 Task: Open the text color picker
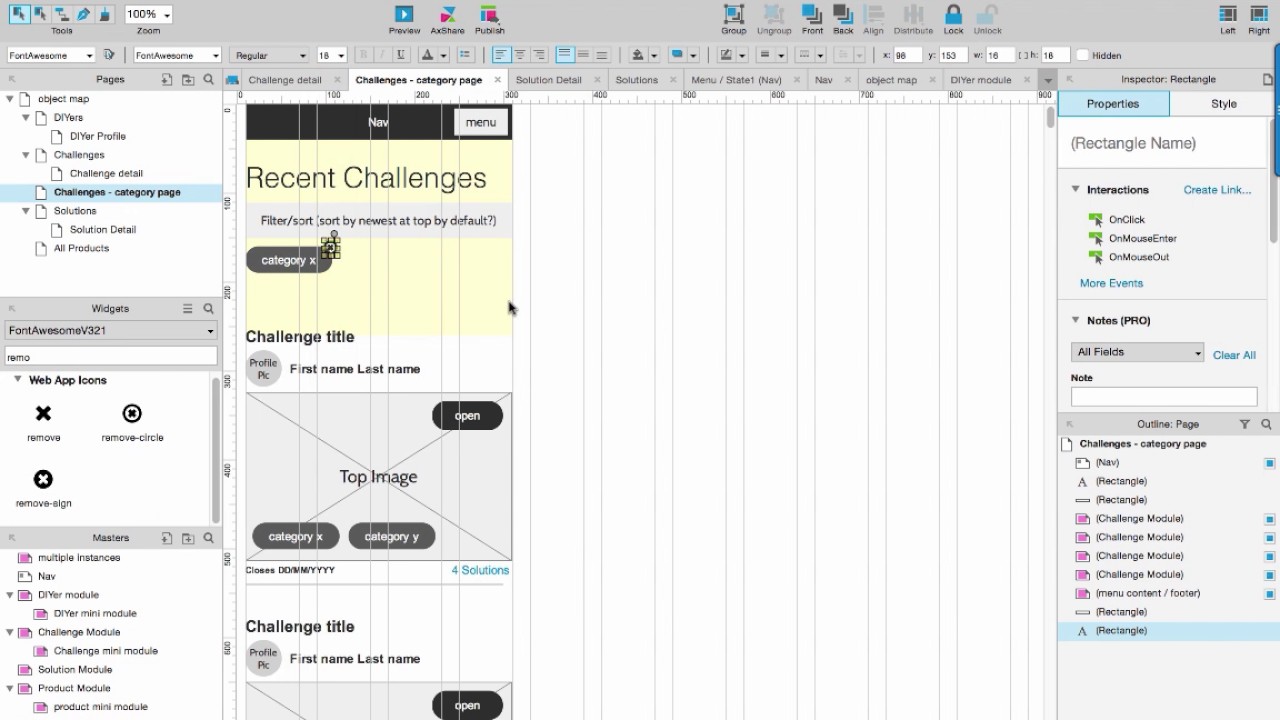tap(432, 55)
